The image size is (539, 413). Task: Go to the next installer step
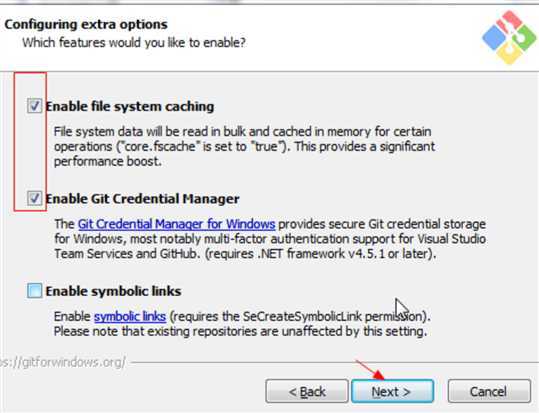tap(392, 391)
